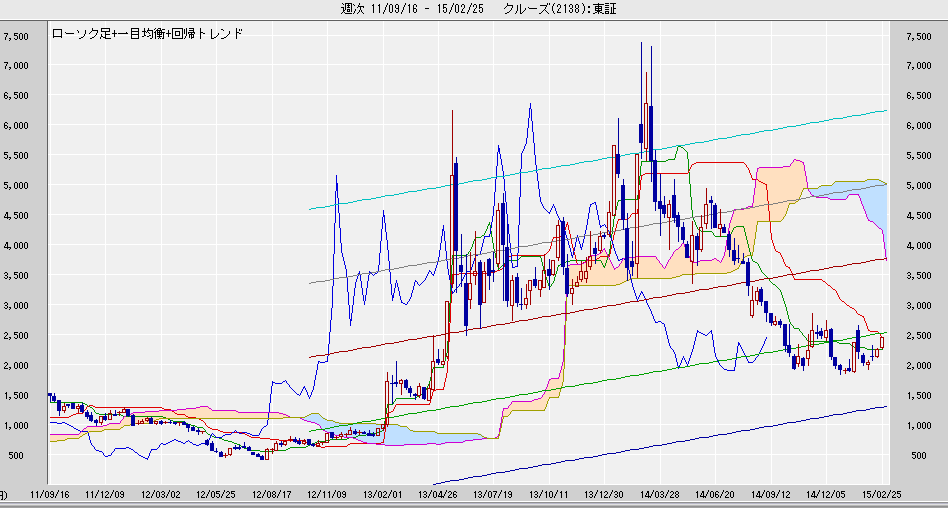
Task: Click the '12/05/25' date axis label
Action: (215, 494)
